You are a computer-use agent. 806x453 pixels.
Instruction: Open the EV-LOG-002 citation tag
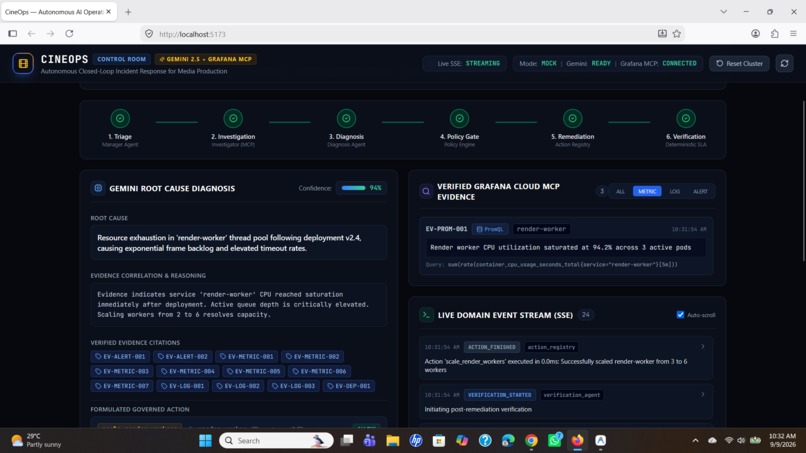(x=238, y=386)
